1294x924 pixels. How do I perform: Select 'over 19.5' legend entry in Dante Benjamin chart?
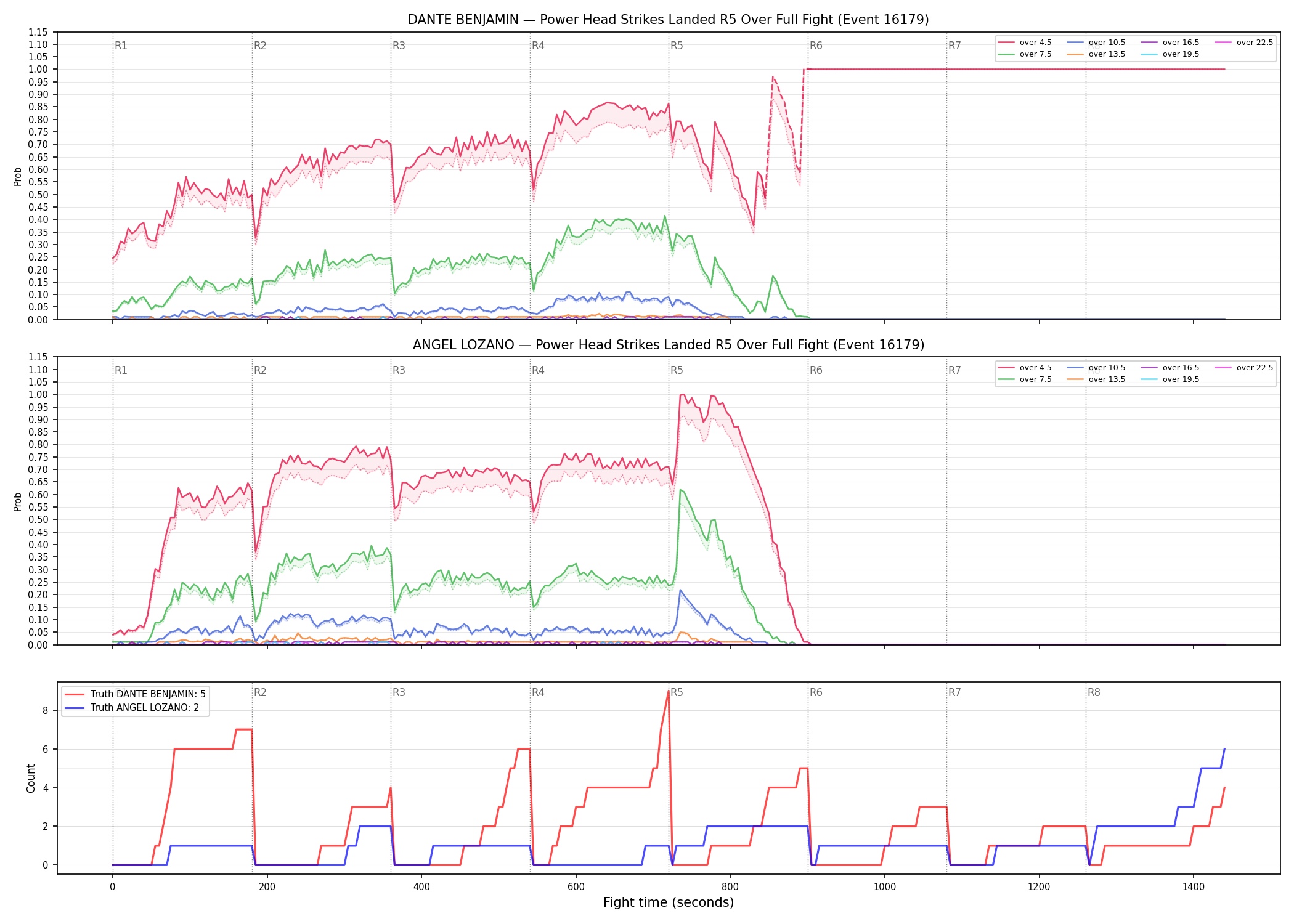point(1170,54)
